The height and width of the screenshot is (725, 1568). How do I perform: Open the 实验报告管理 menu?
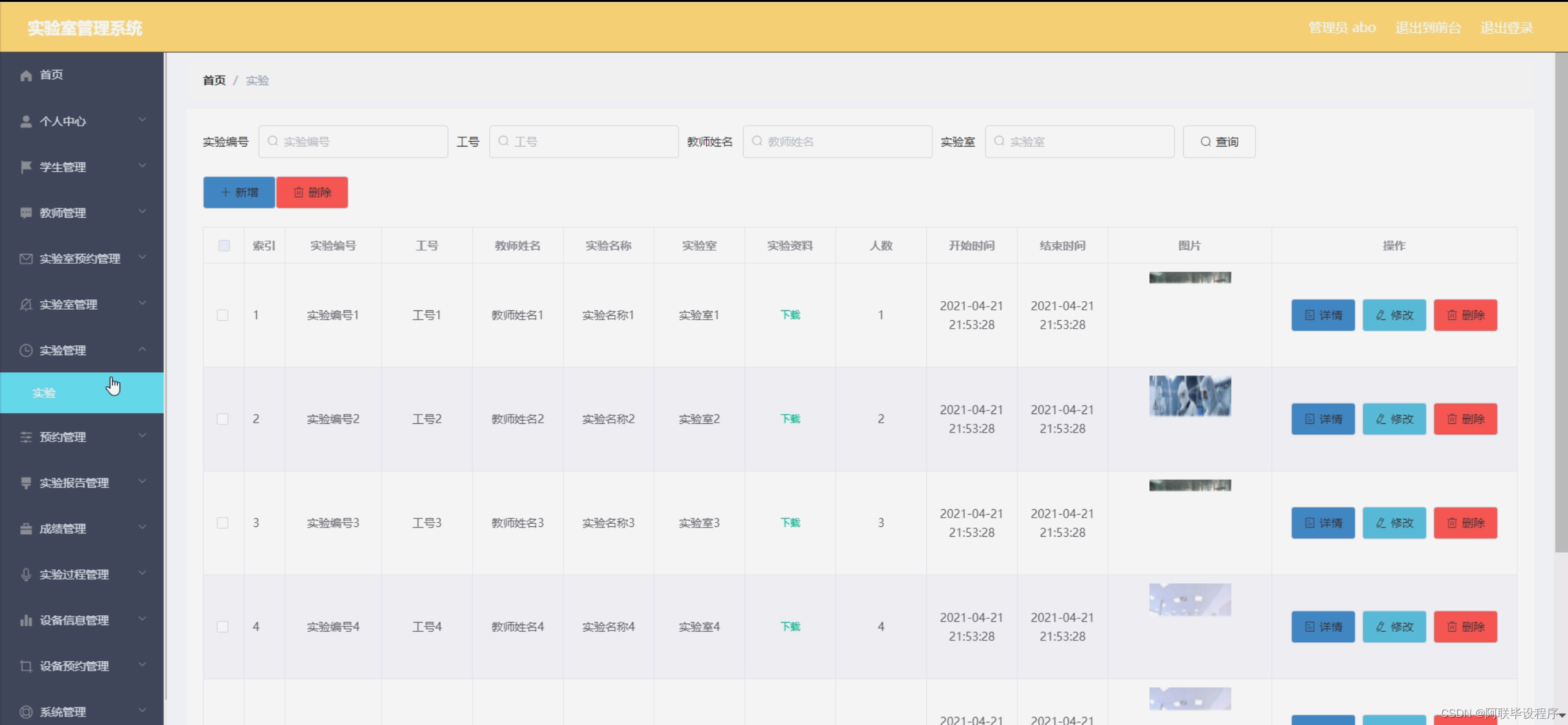(74, 483)
